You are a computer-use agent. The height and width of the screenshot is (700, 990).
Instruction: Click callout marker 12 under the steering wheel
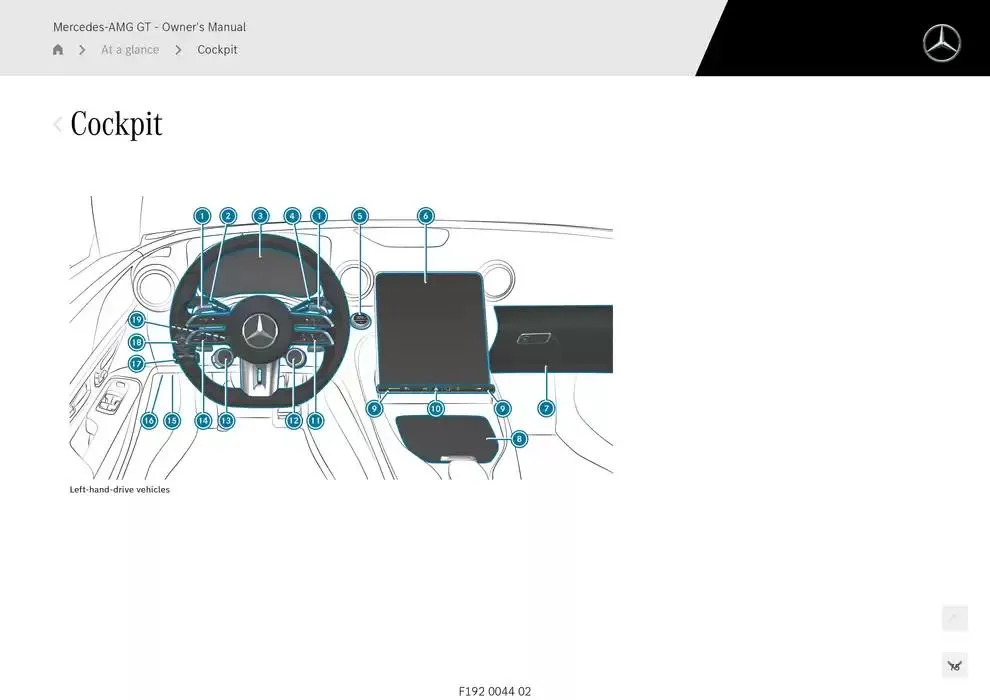click(293, 421)
